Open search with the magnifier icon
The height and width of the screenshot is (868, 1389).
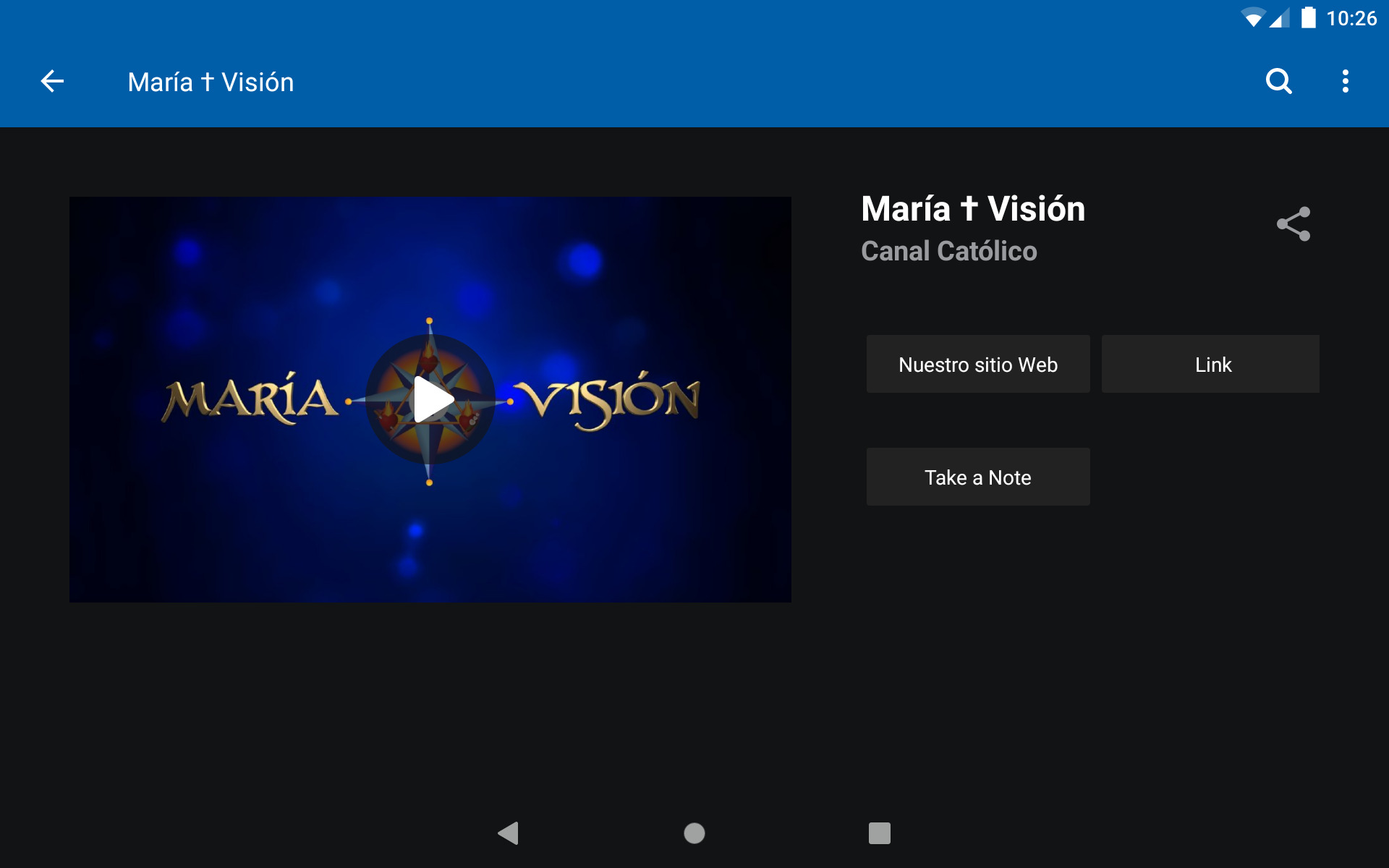tap(1278, 81)
